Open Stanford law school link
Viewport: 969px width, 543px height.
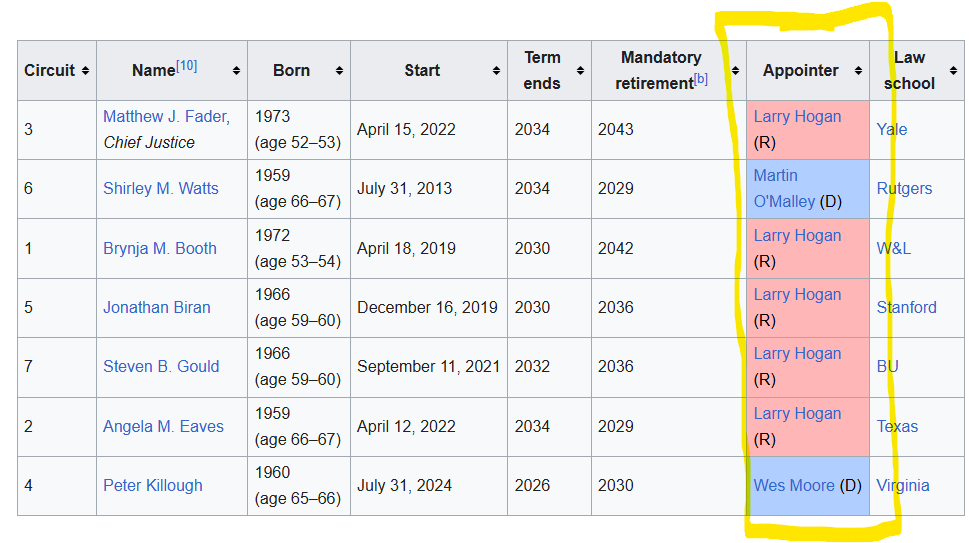coord(907,308)
